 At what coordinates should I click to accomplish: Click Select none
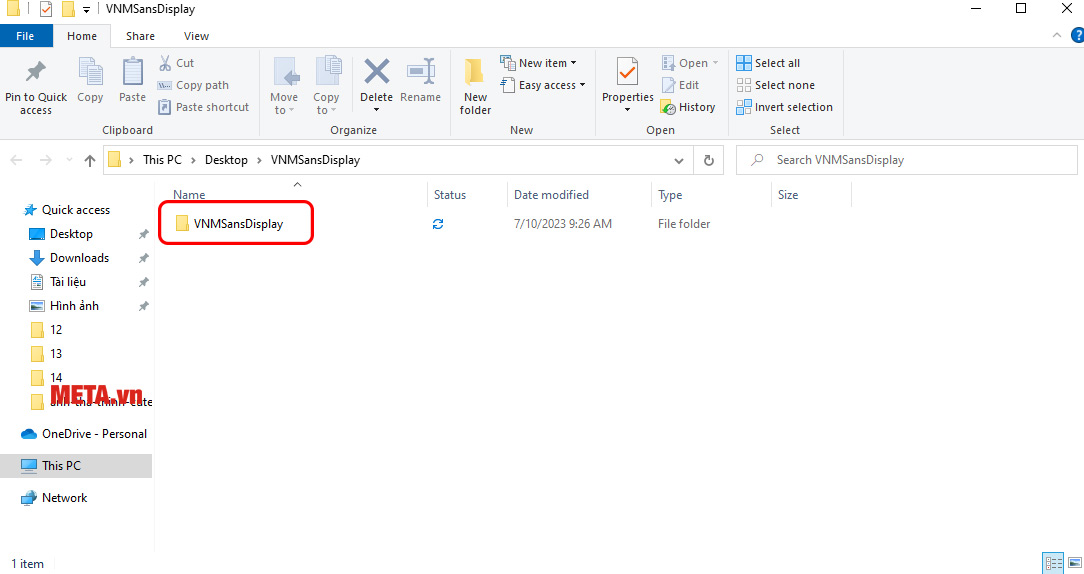pos(775,85)
